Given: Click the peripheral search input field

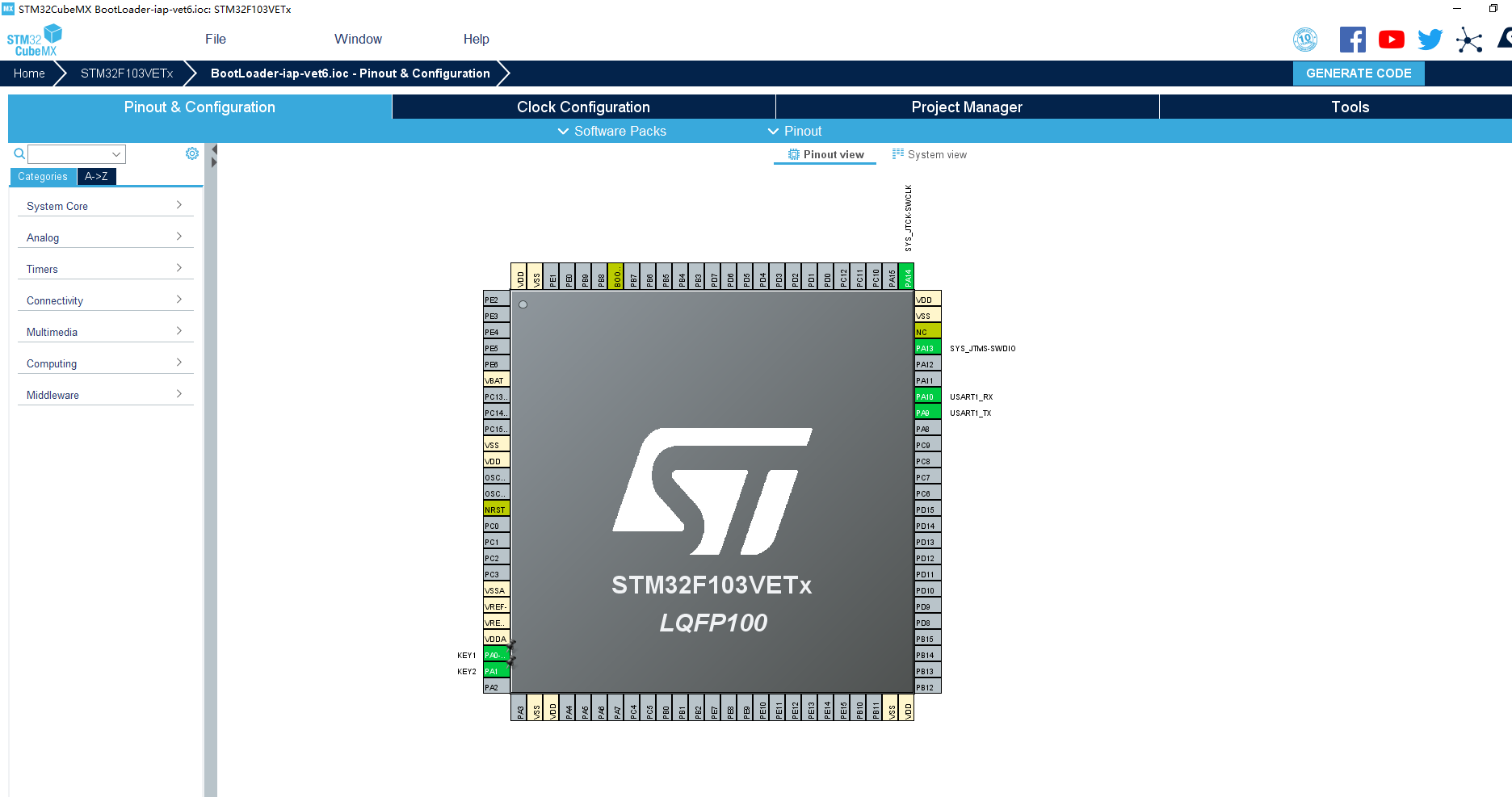Looking at the screenshot, I should pyautogui.click(x=73, y=153).
